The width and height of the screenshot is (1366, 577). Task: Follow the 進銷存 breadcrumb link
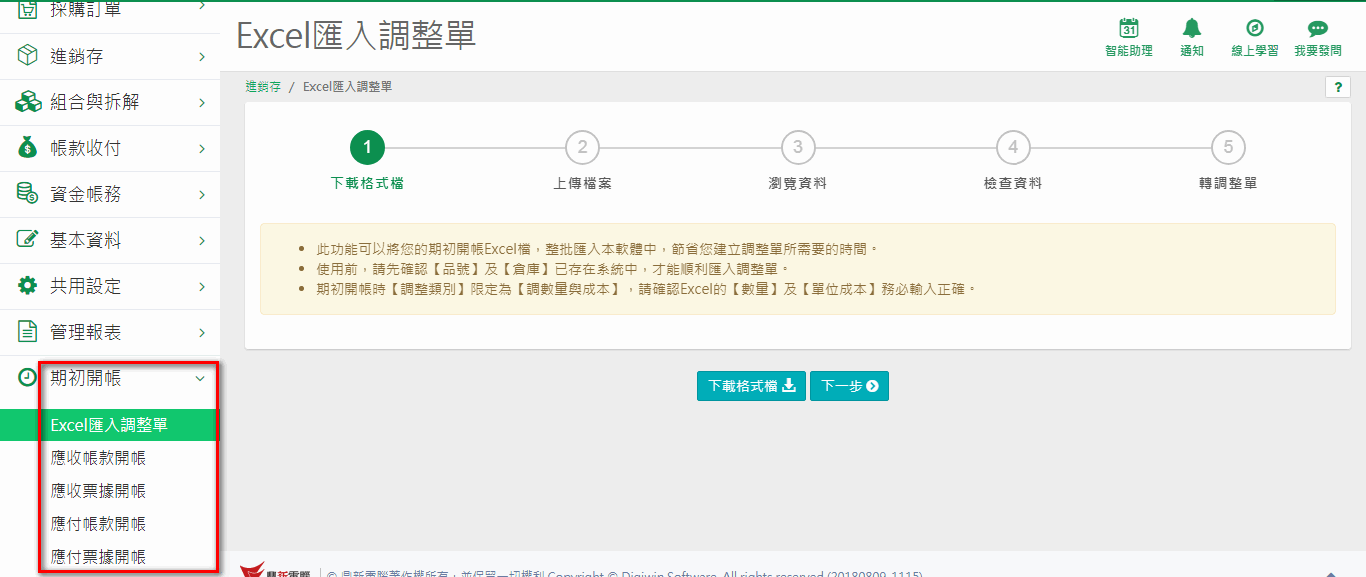263,87
